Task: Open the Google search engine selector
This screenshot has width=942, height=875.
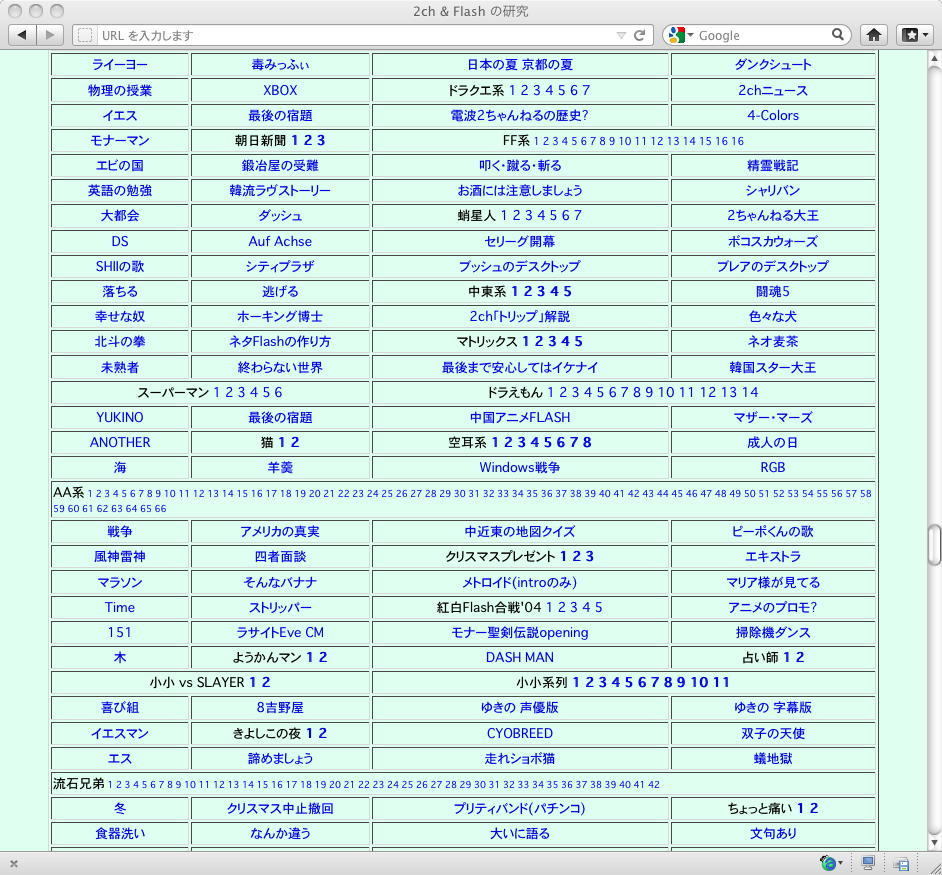Action: (x=681, y=35)
